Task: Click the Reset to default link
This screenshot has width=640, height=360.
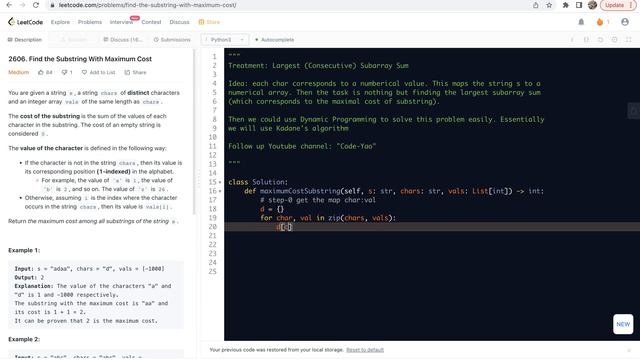Action: pos(365,350)
